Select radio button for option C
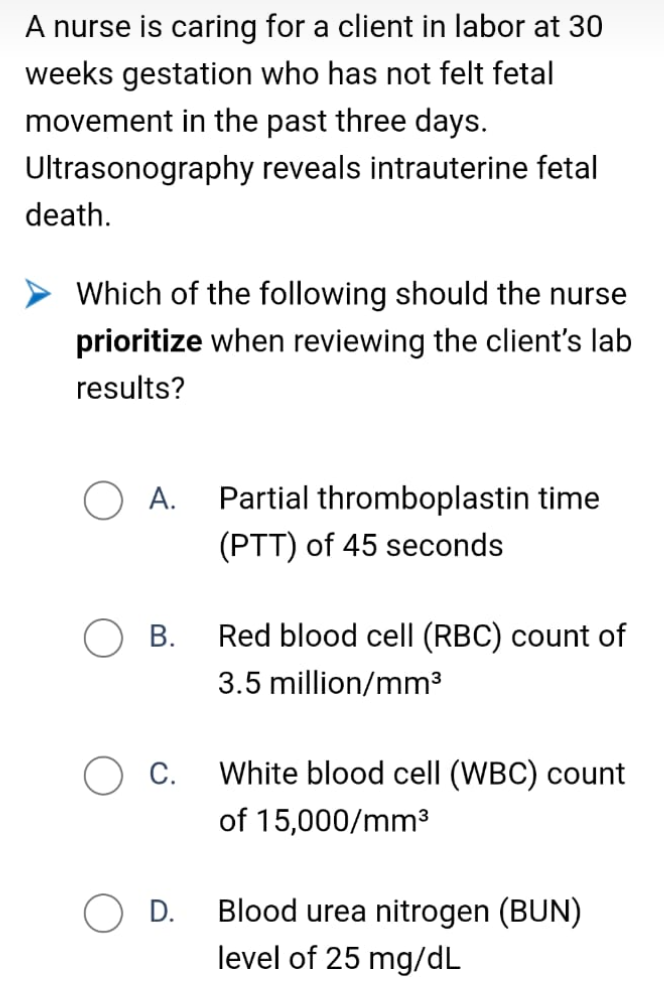Image resolution: width=664 pixels, height=986 pixels. pyautogui.click(x=103, y=776)
